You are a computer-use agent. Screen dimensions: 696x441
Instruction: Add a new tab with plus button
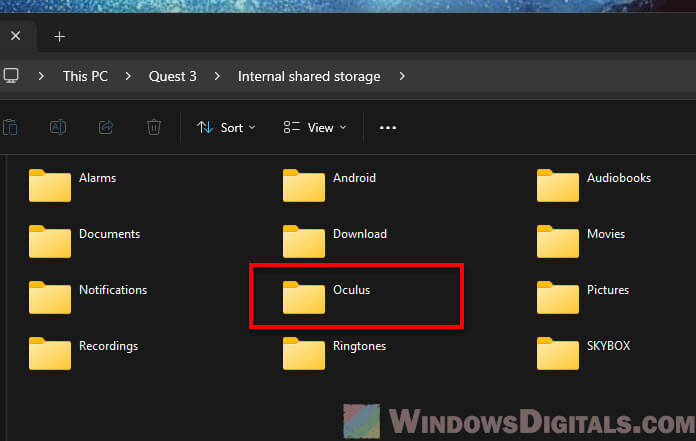tap(59, 36)
